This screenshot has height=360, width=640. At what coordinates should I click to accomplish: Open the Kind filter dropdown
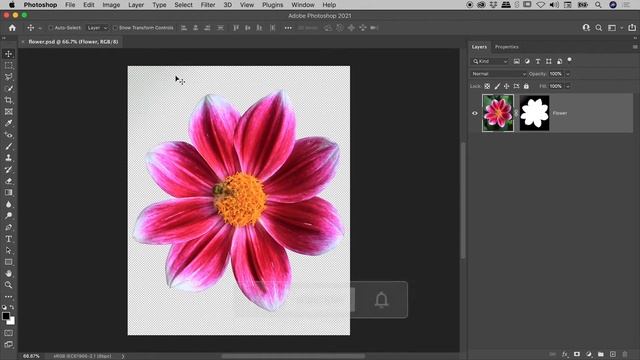click(490, 61)
